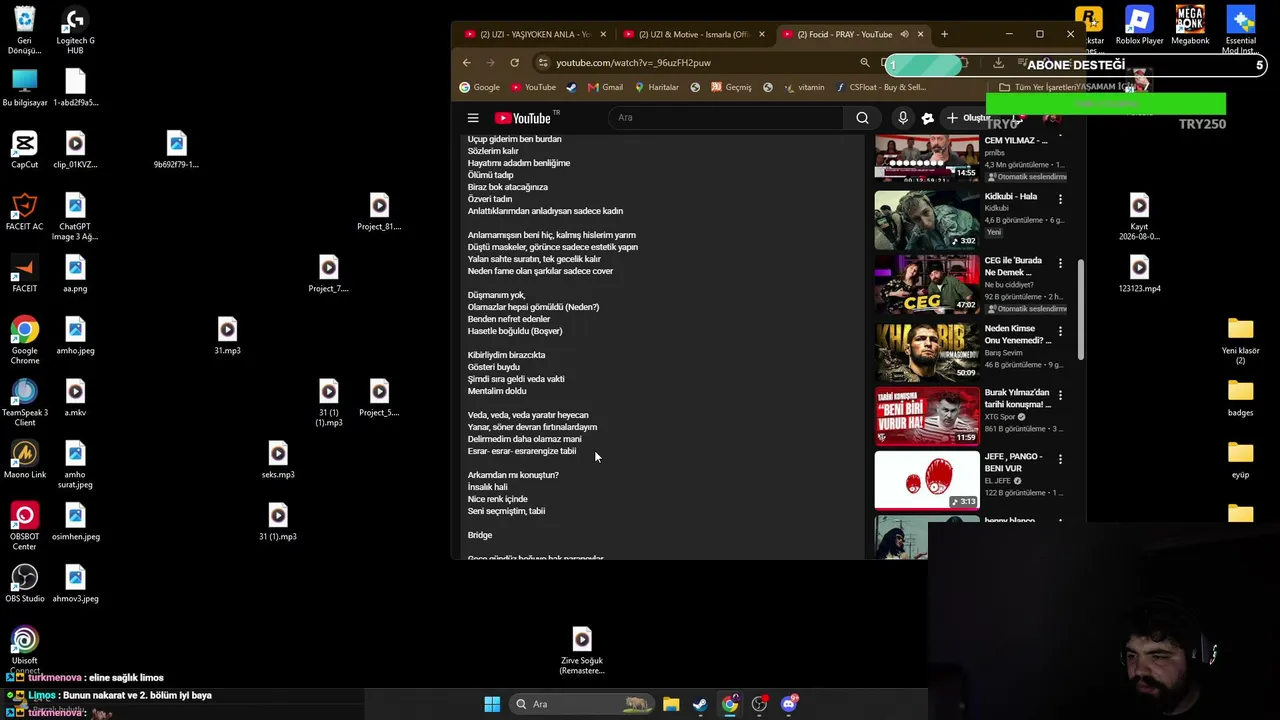Screen dimensions: 1280x720
Task: Open the YouTube hamburger guide menu
Action: [x=473, y=118]
